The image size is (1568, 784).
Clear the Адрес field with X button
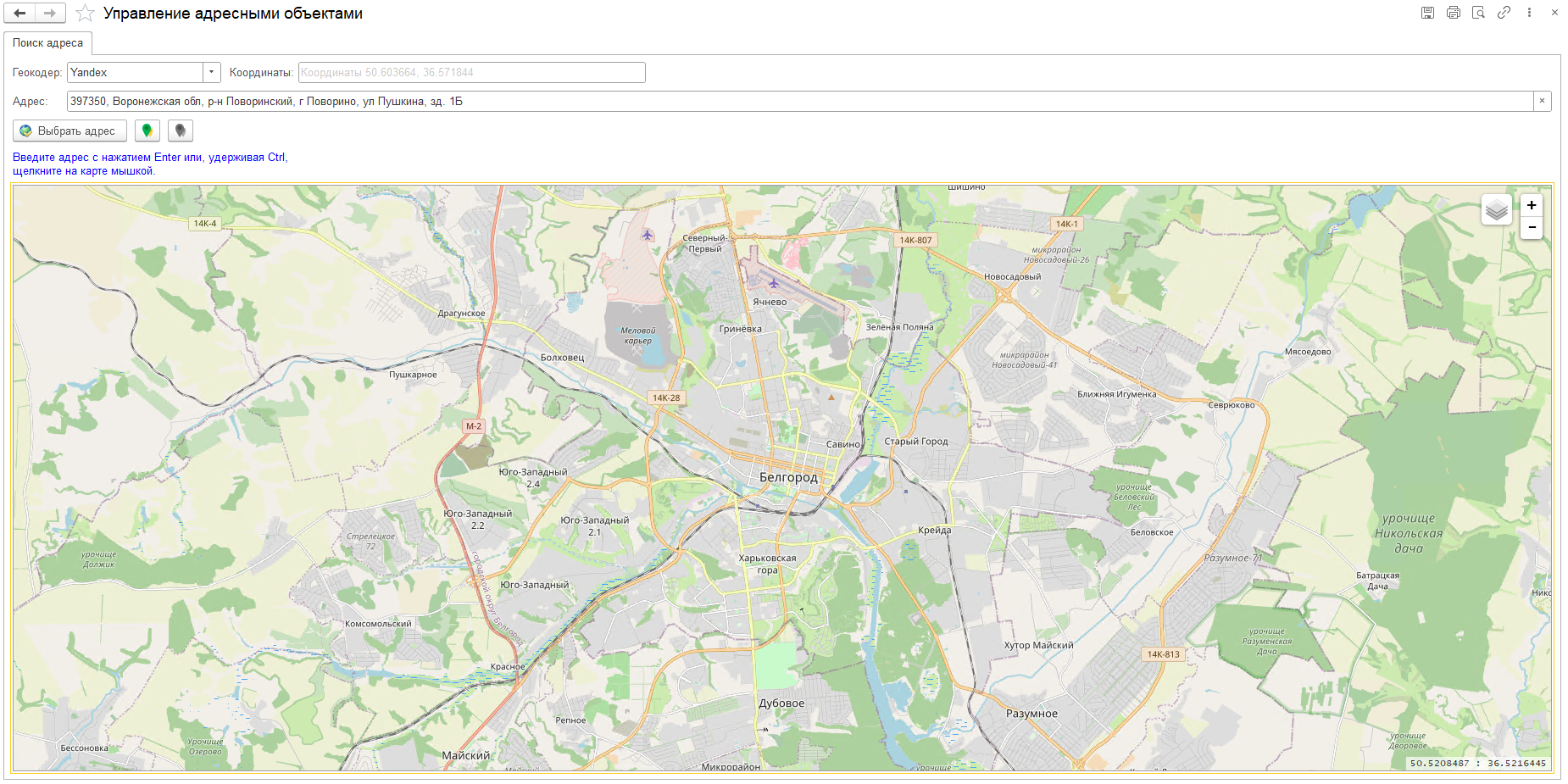coord(1542,102)
